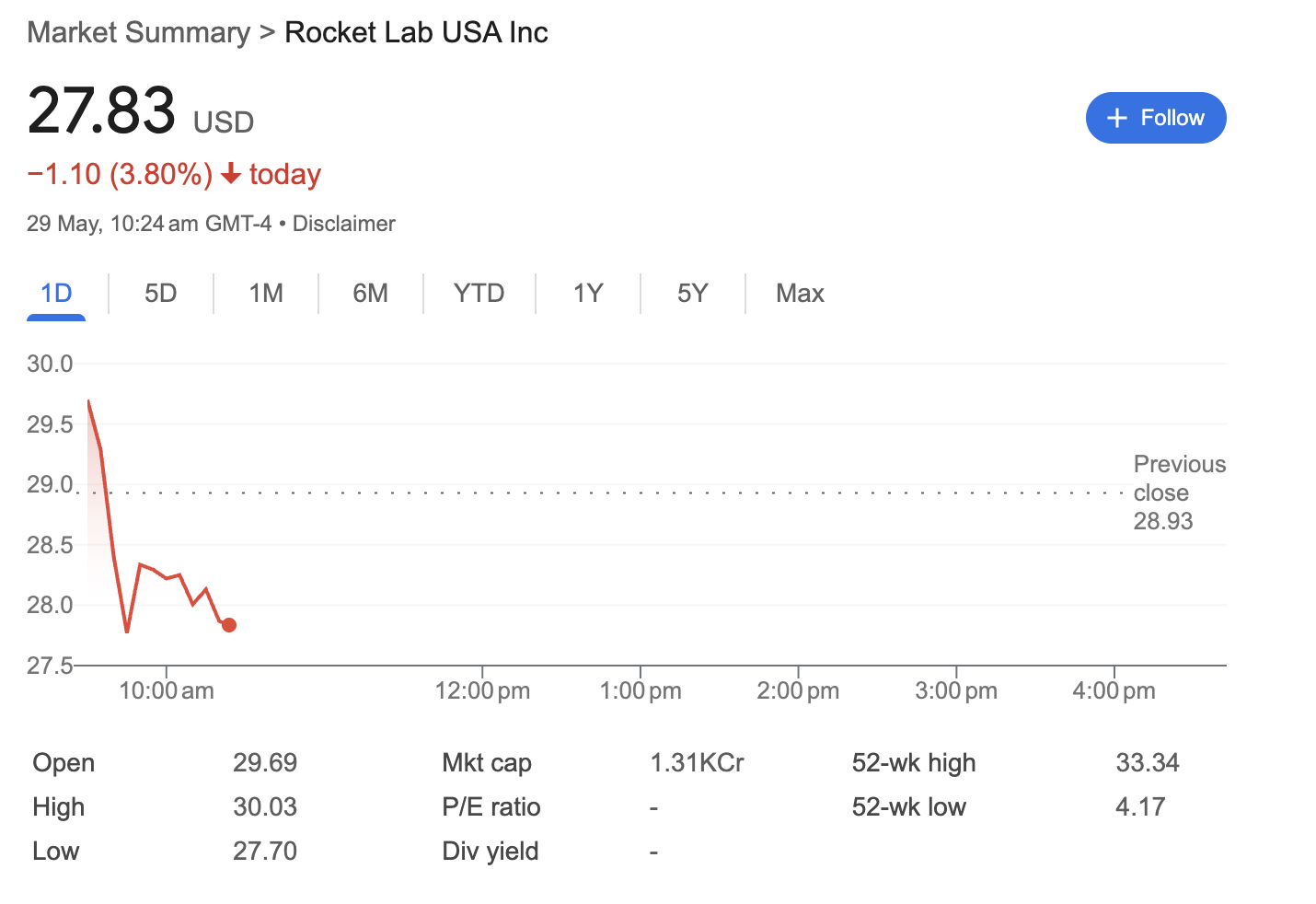This screenshot has width=1316, height=904.
Task: Click the stock price 27.83
Action: [101, 110]
